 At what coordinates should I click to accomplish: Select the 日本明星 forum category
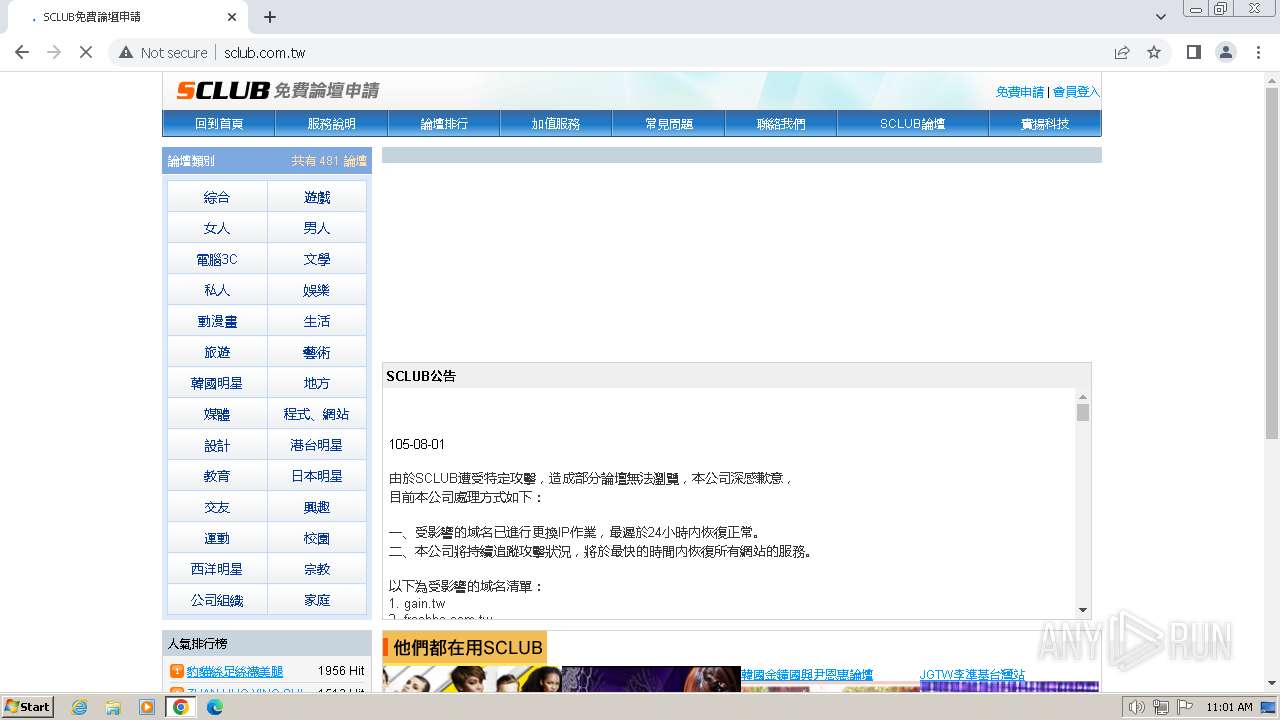point(317,476)
